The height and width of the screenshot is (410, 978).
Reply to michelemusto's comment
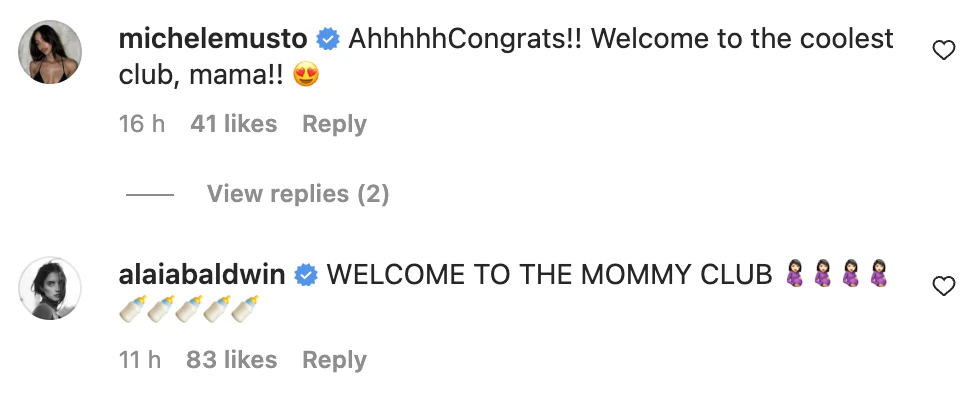tap(334, 124)
